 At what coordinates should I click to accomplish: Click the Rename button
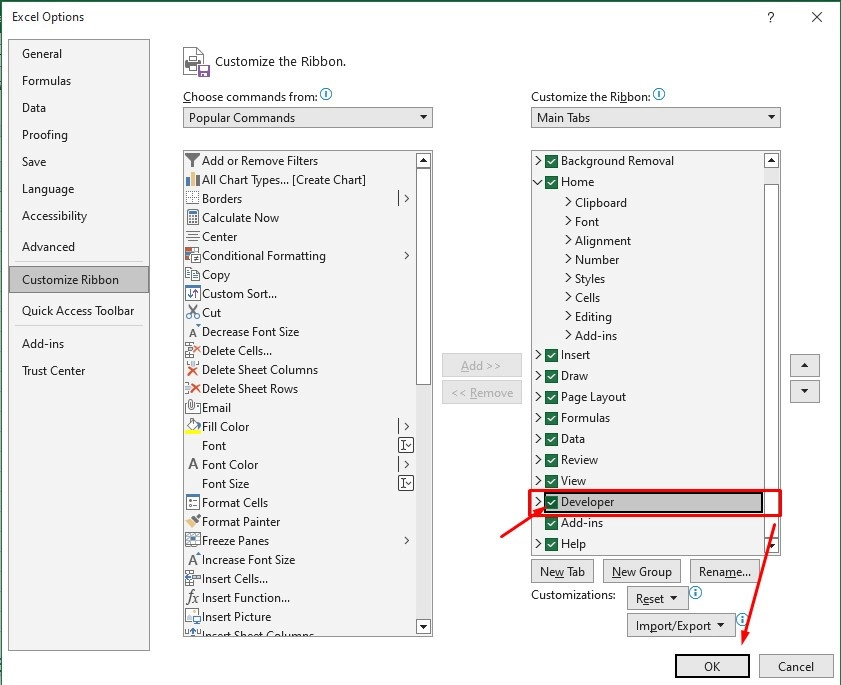coord(724,570)
